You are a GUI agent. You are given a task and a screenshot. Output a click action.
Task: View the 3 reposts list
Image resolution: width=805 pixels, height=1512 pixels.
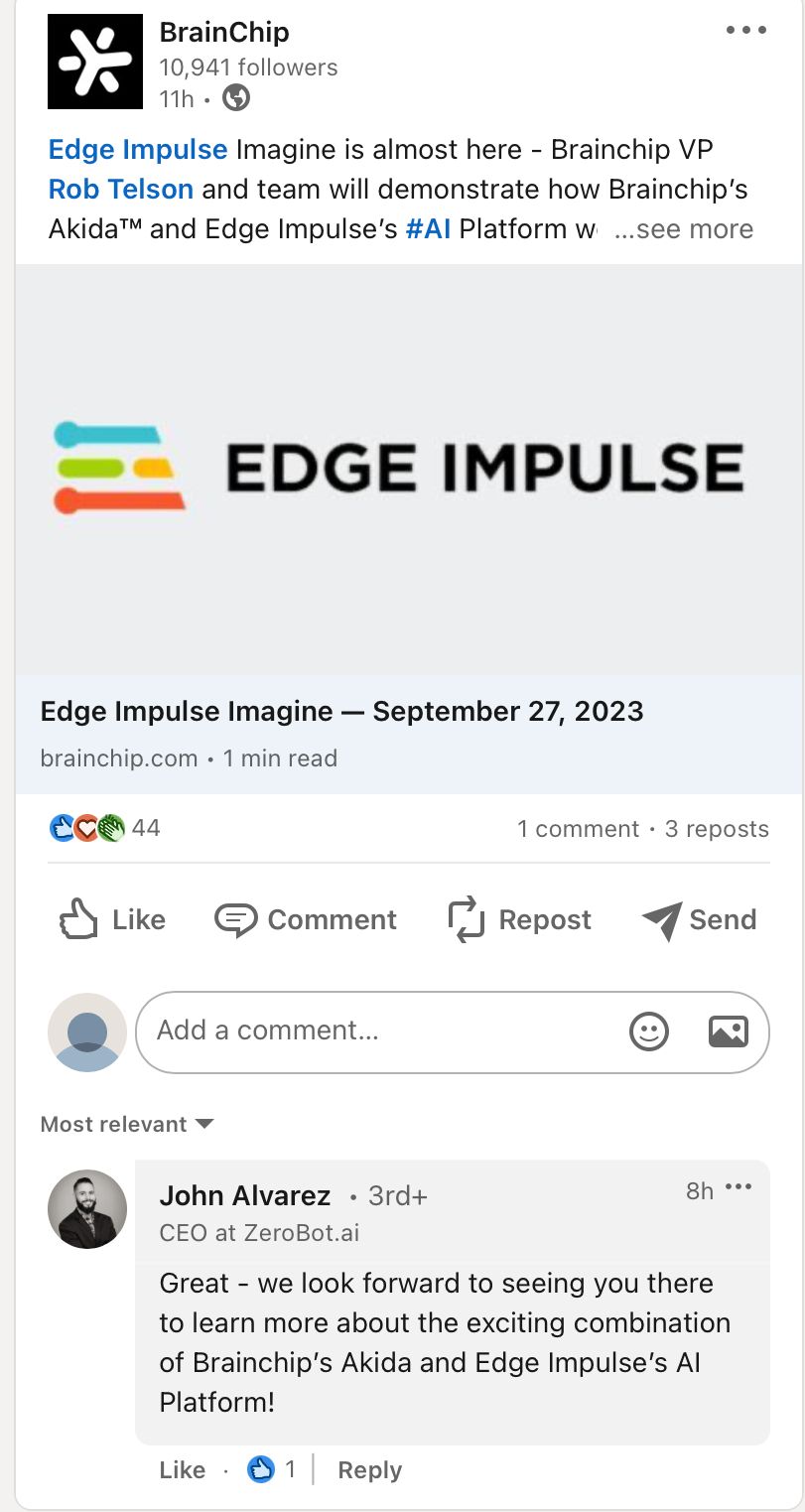tap(716, 829)
